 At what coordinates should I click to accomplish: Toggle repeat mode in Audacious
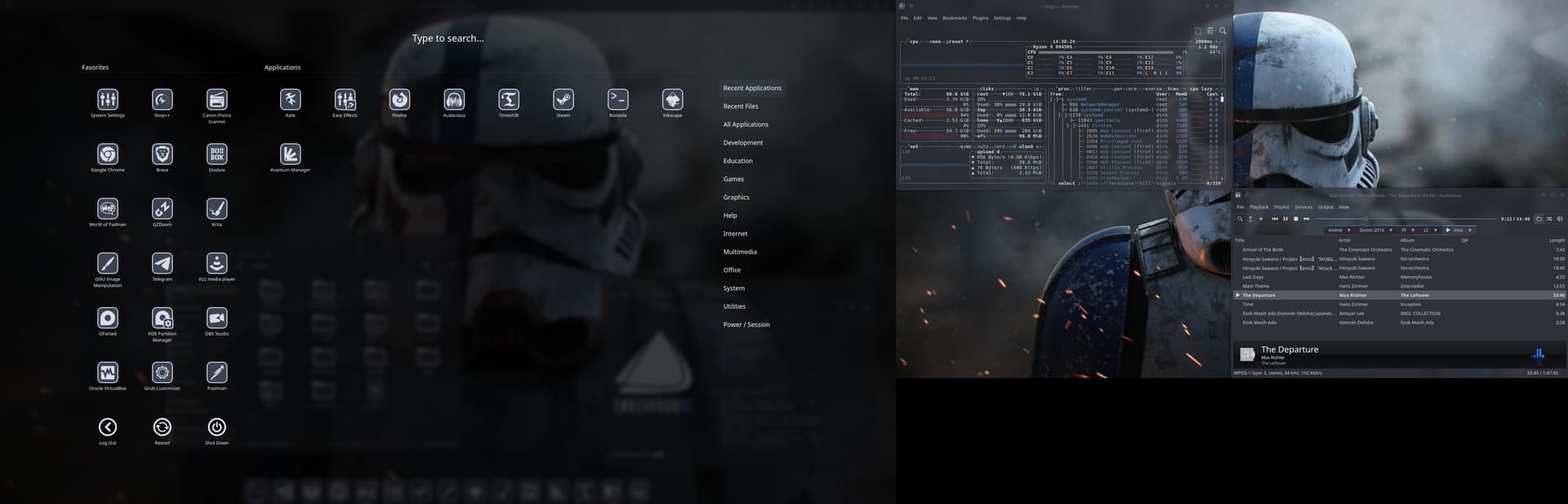click(x=1539, y=219)
